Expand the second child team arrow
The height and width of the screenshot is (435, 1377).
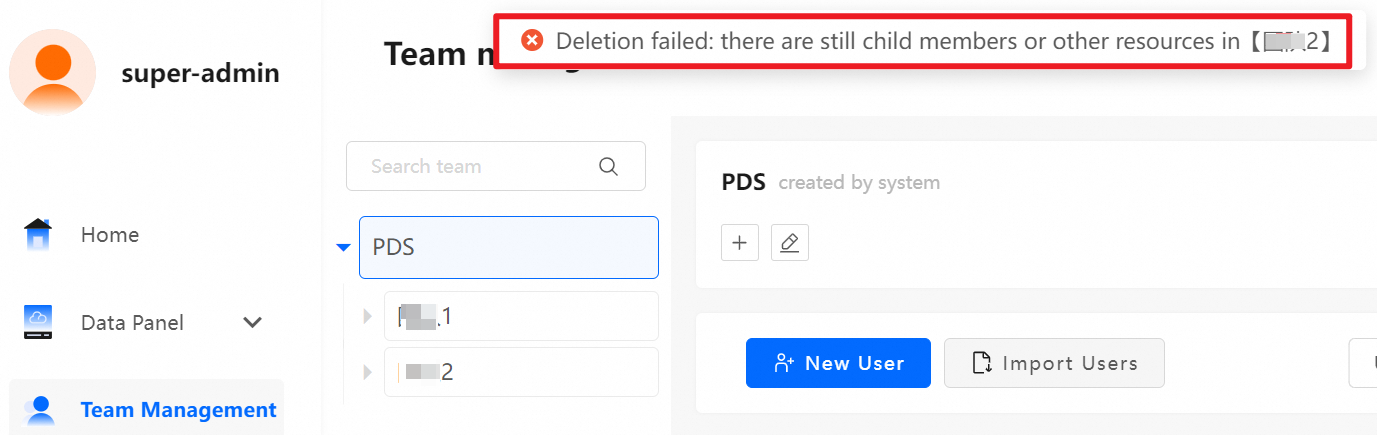click(x=367, y=373)
